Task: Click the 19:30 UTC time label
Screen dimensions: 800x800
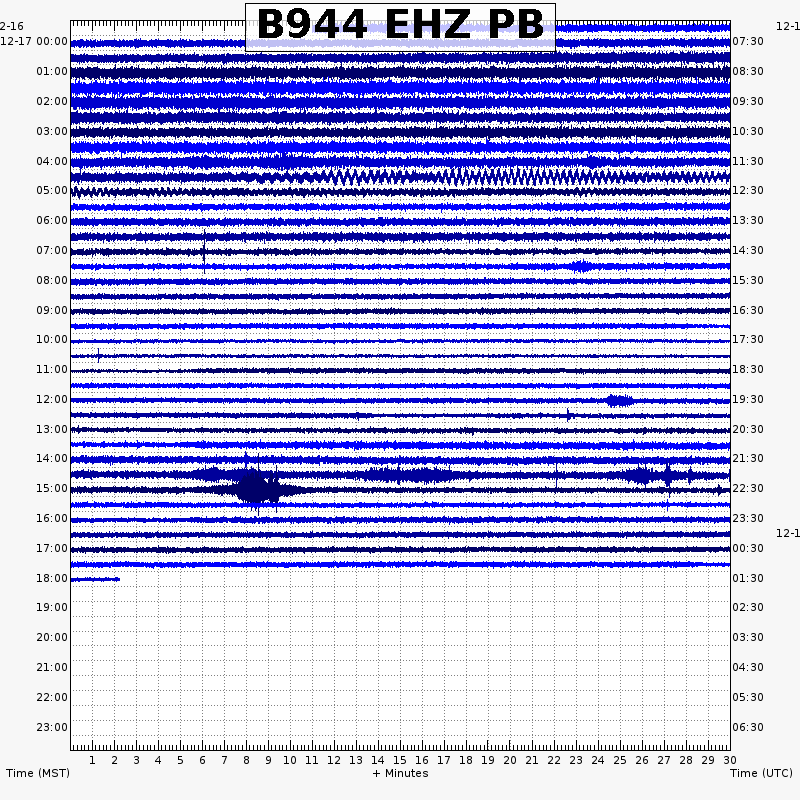Action: [x=748, y=399]
